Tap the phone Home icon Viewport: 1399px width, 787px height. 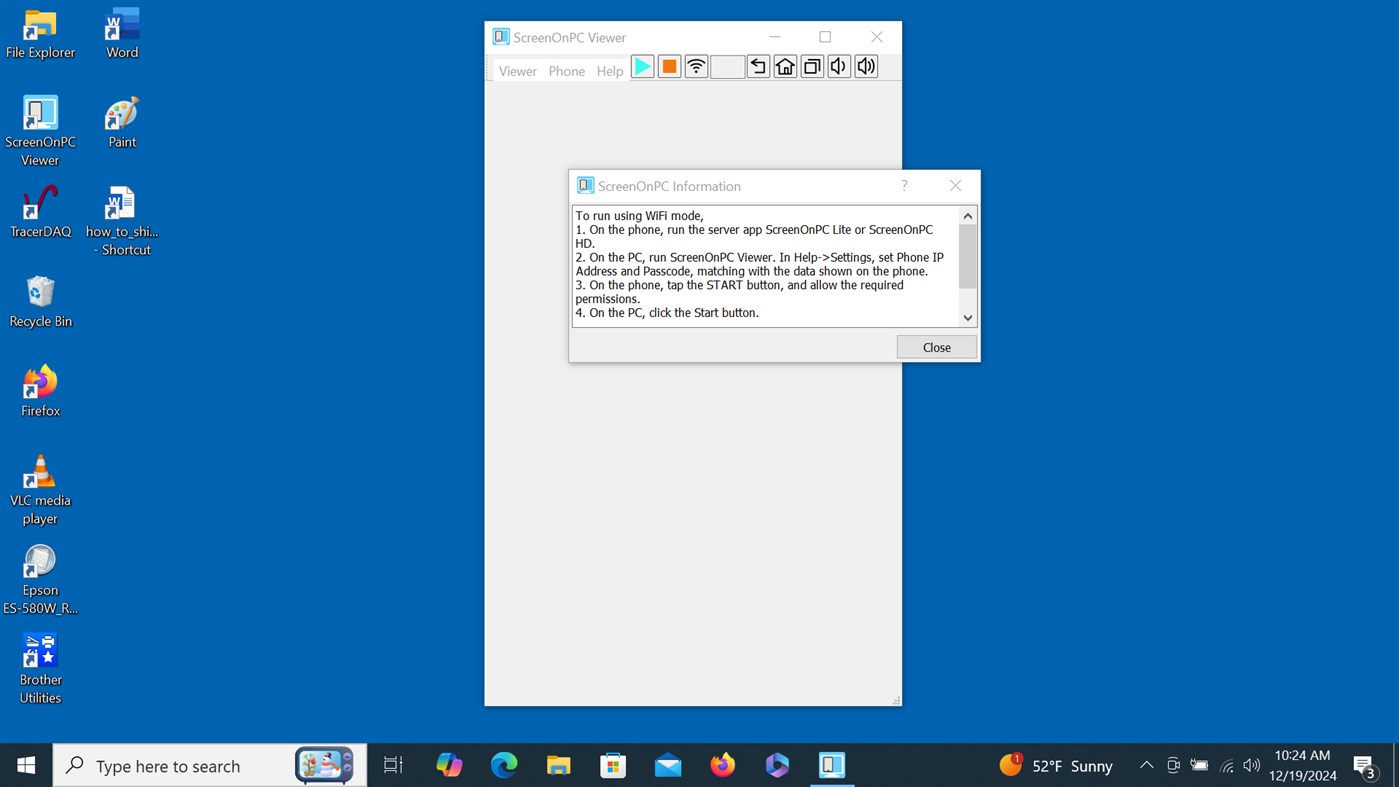[785, 66]
